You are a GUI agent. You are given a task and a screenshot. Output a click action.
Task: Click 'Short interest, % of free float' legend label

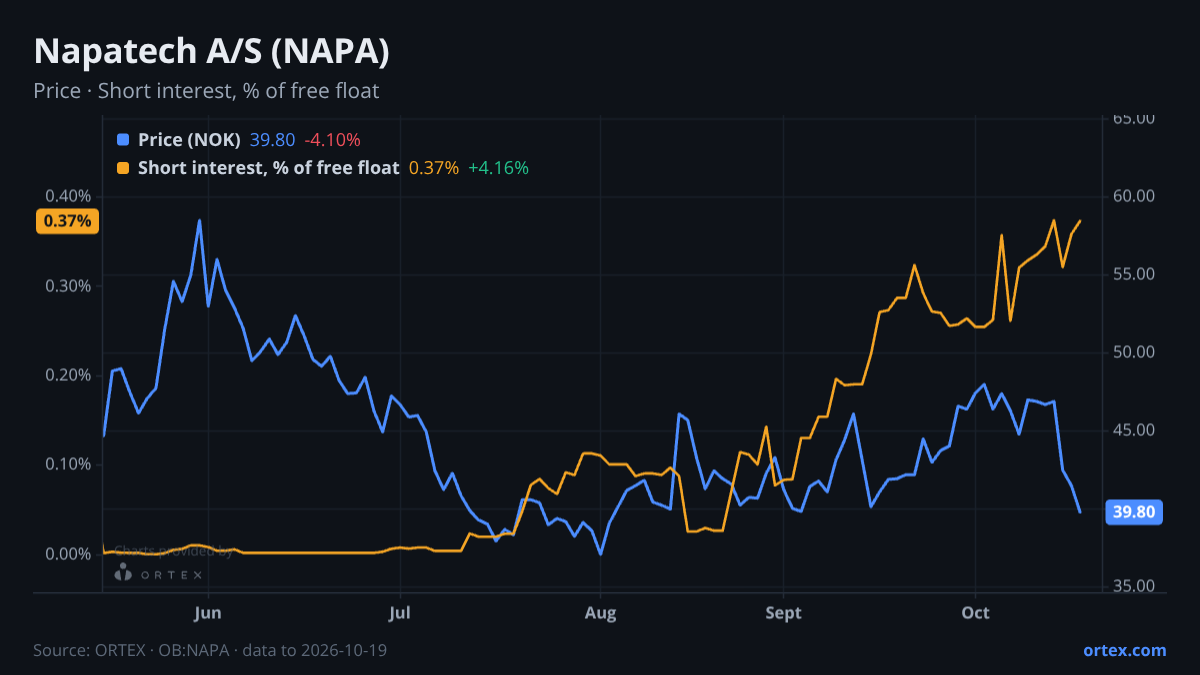268,168
